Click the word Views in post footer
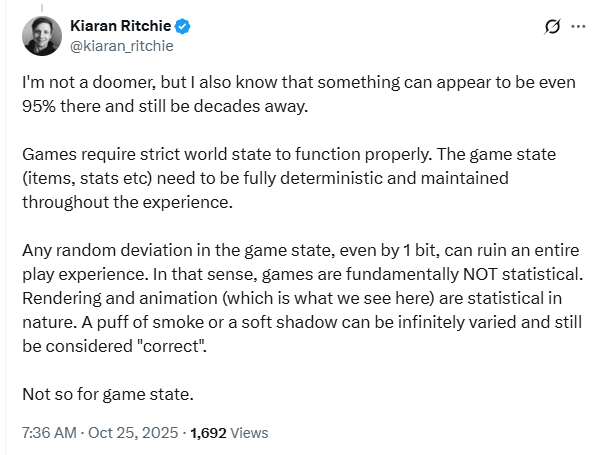 250,433
